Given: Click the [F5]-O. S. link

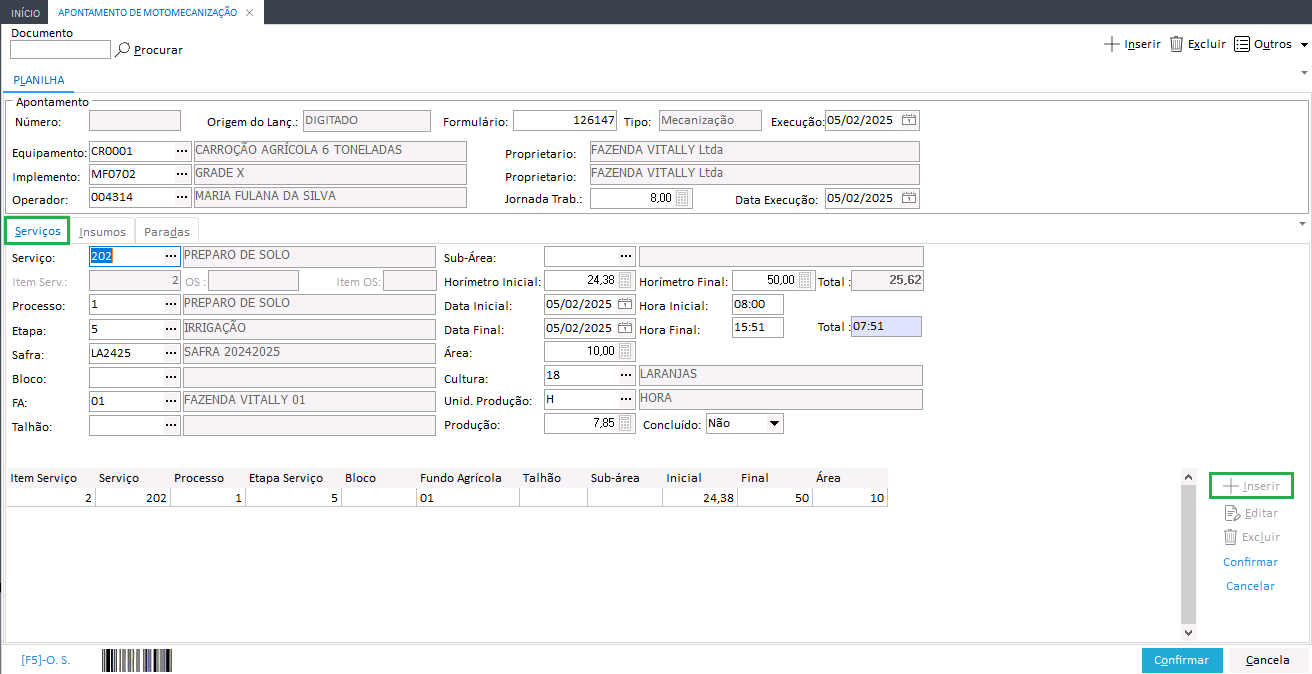Looking at the screenshot, I should [x=45, y=660].
